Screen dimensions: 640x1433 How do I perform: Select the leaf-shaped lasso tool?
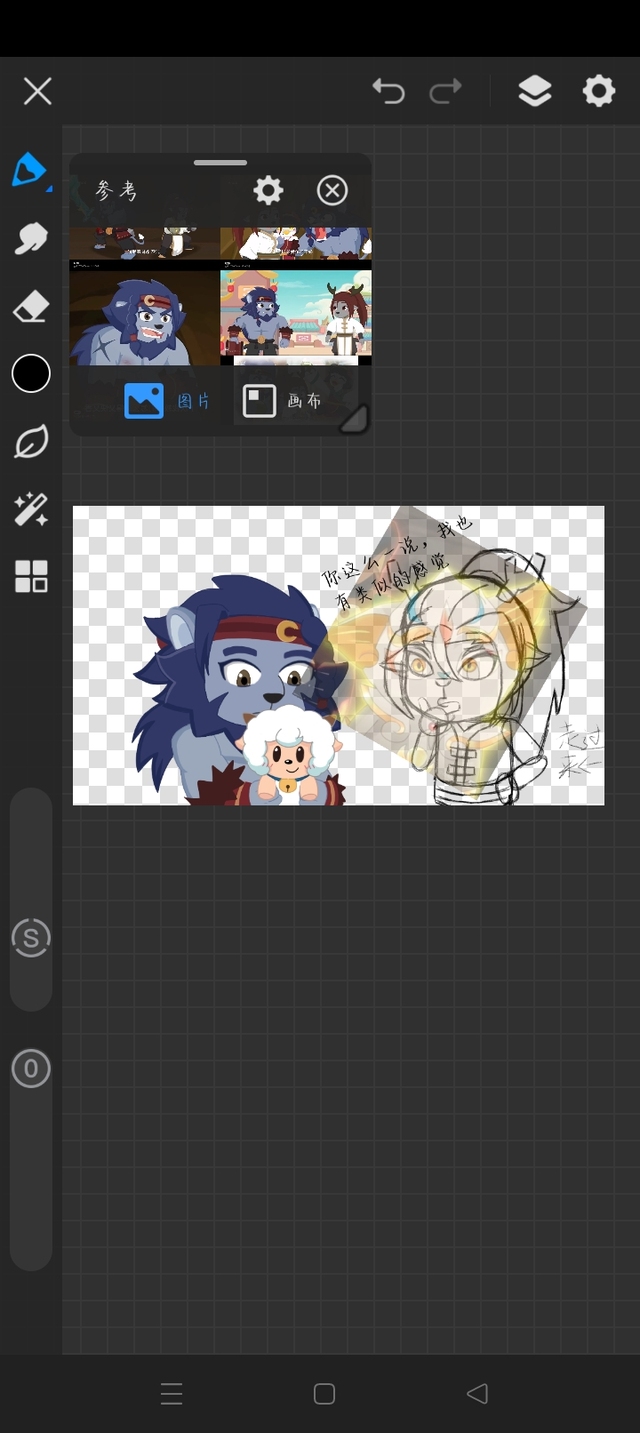pos(30,442)
